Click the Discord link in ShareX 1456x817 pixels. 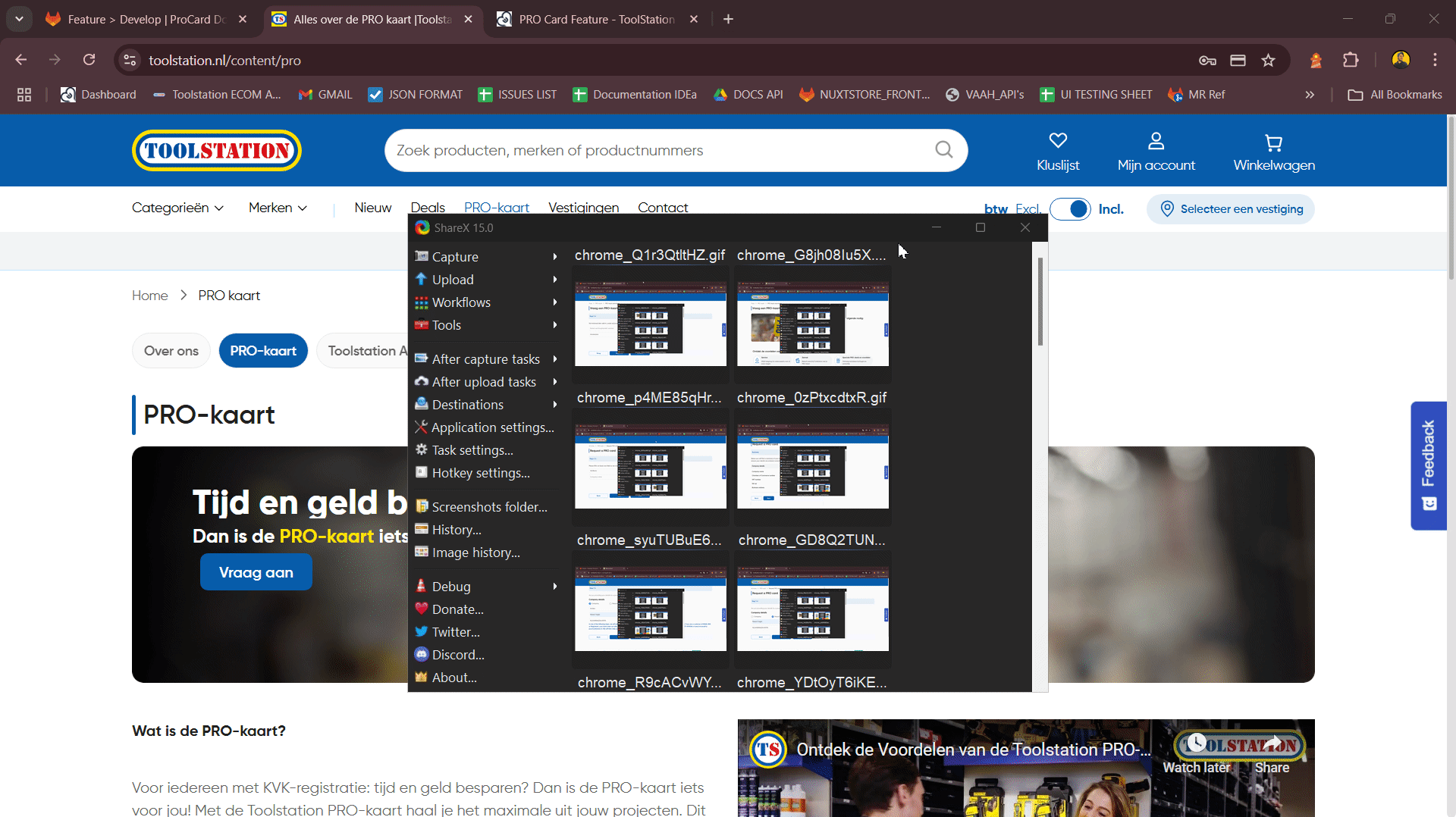click(x=457, y=655)
